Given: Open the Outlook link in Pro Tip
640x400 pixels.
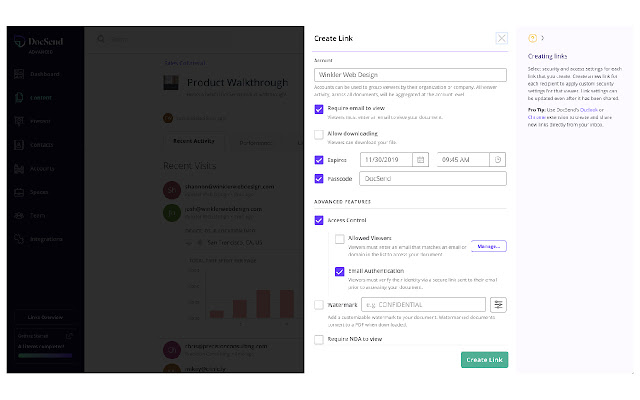Looking at the screenshot, I should (x=586, y=109).
